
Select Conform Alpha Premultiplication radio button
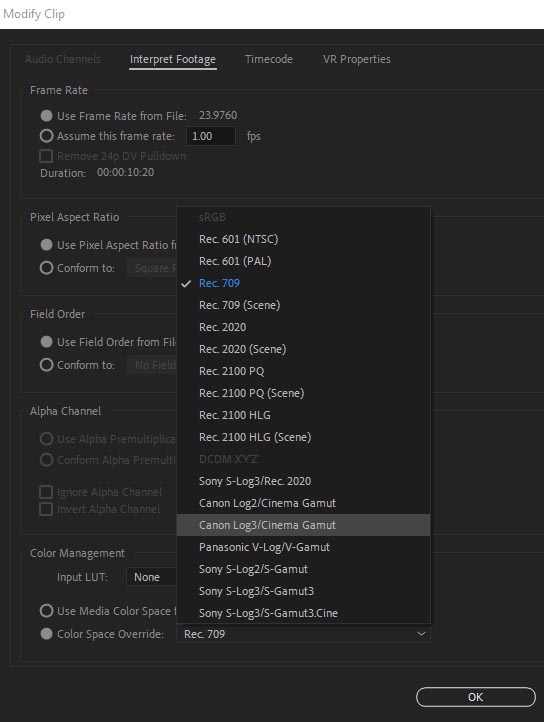47,460
